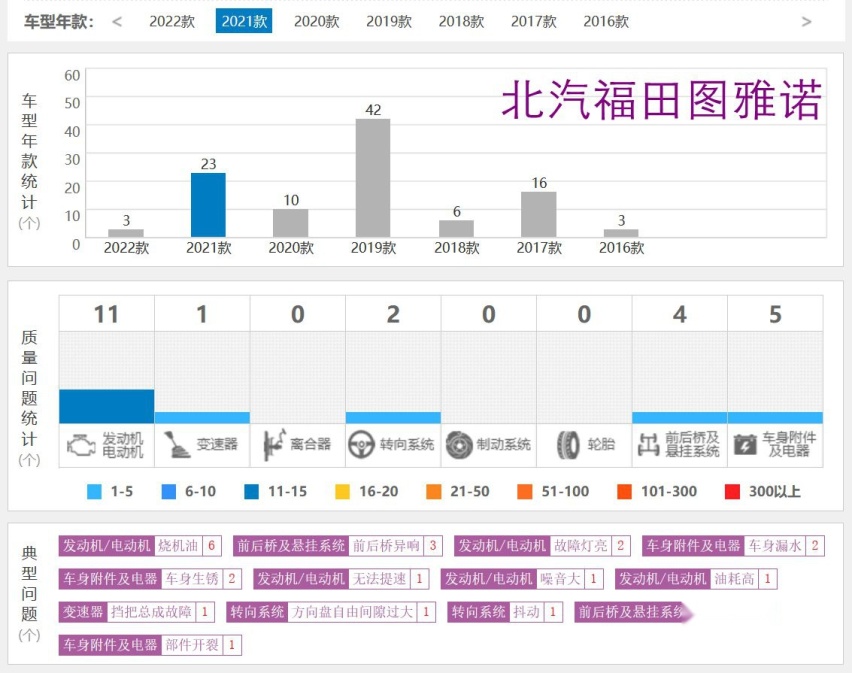Viewport: 852px width, 673px height.
Task: Open the 转向系统 抖动 issue tag
Action: [x=505, y=612]
